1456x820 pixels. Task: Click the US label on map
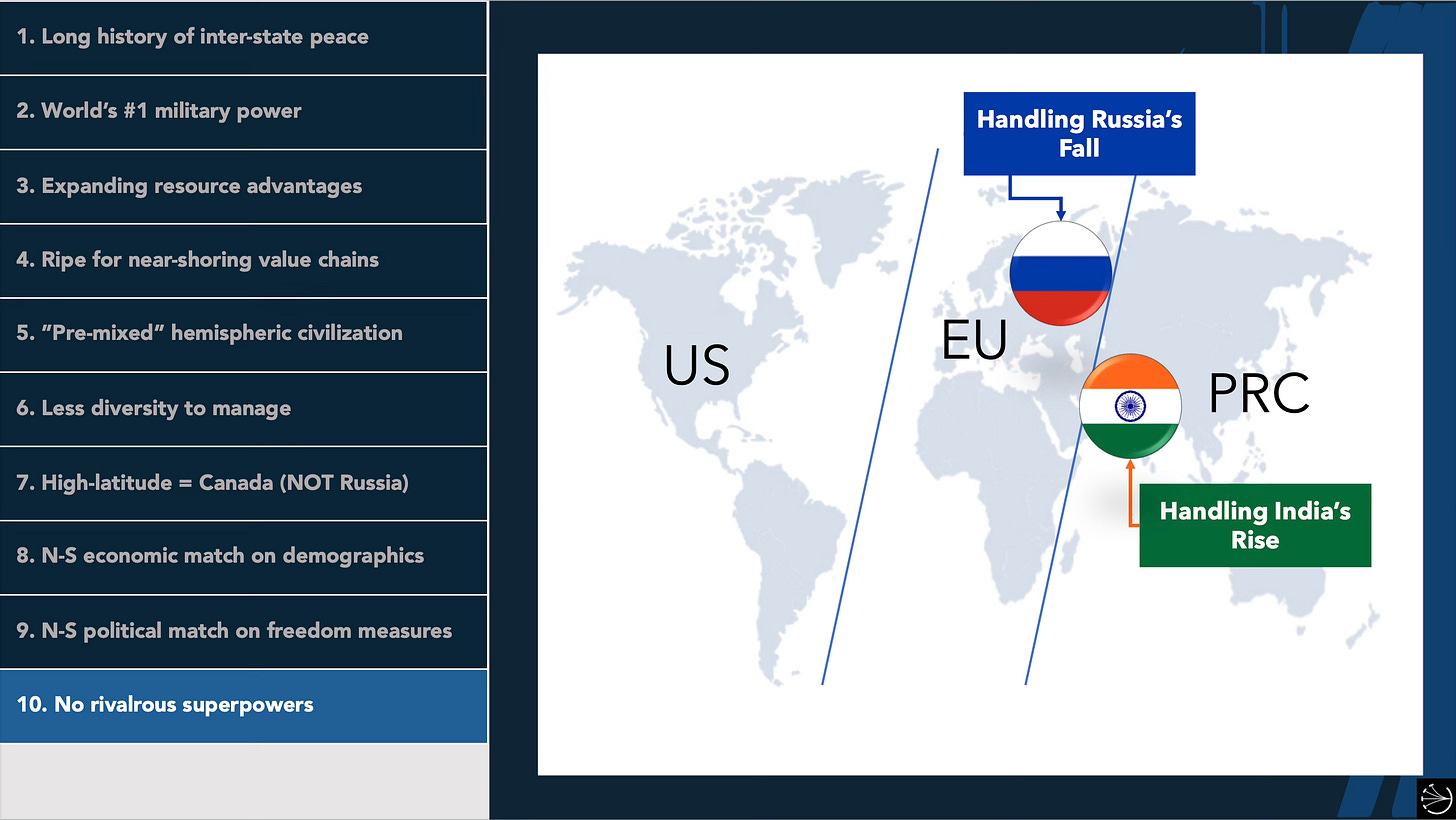[697, 365]
